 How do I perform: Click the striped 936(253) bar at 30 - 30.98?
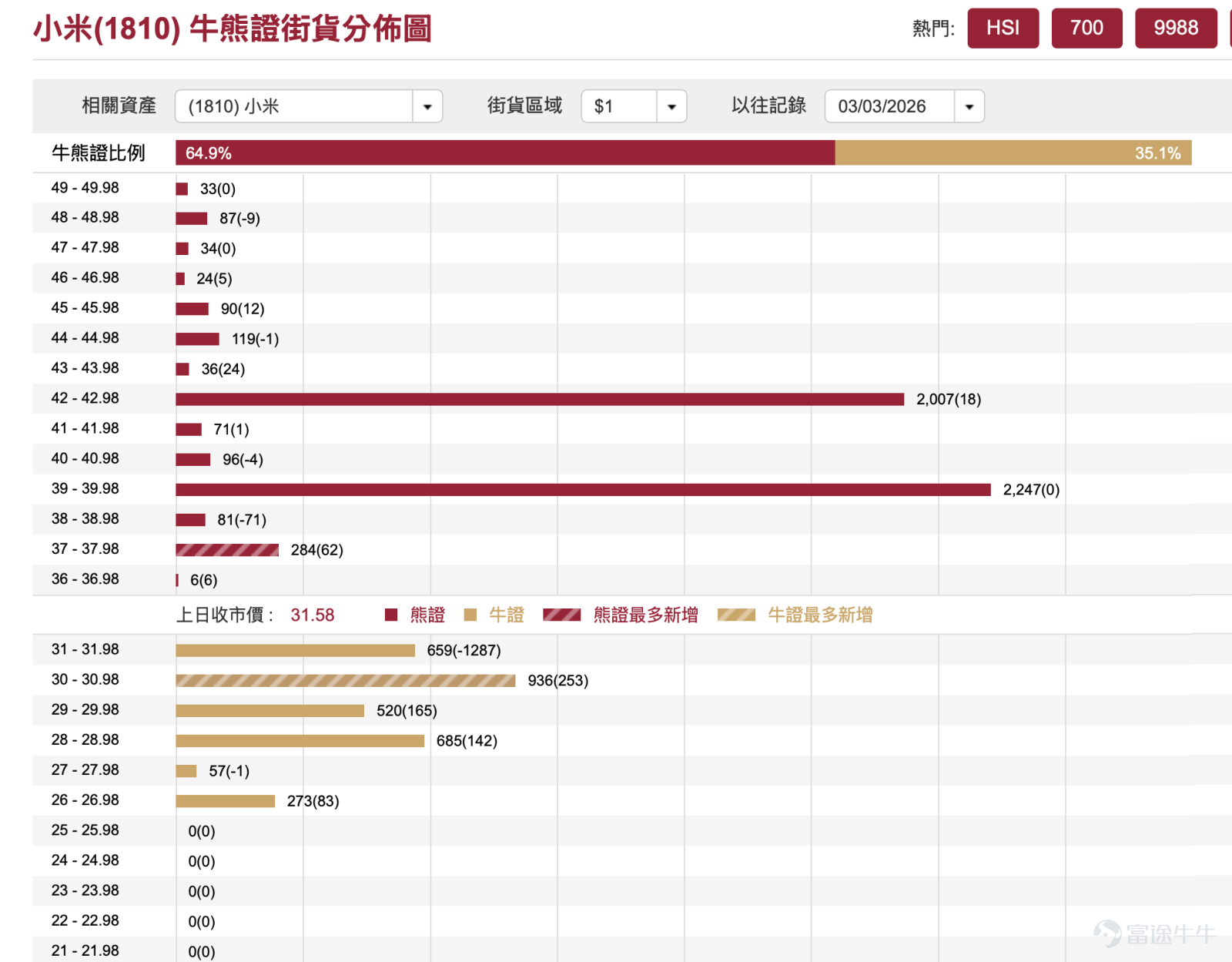click(346, 680)
